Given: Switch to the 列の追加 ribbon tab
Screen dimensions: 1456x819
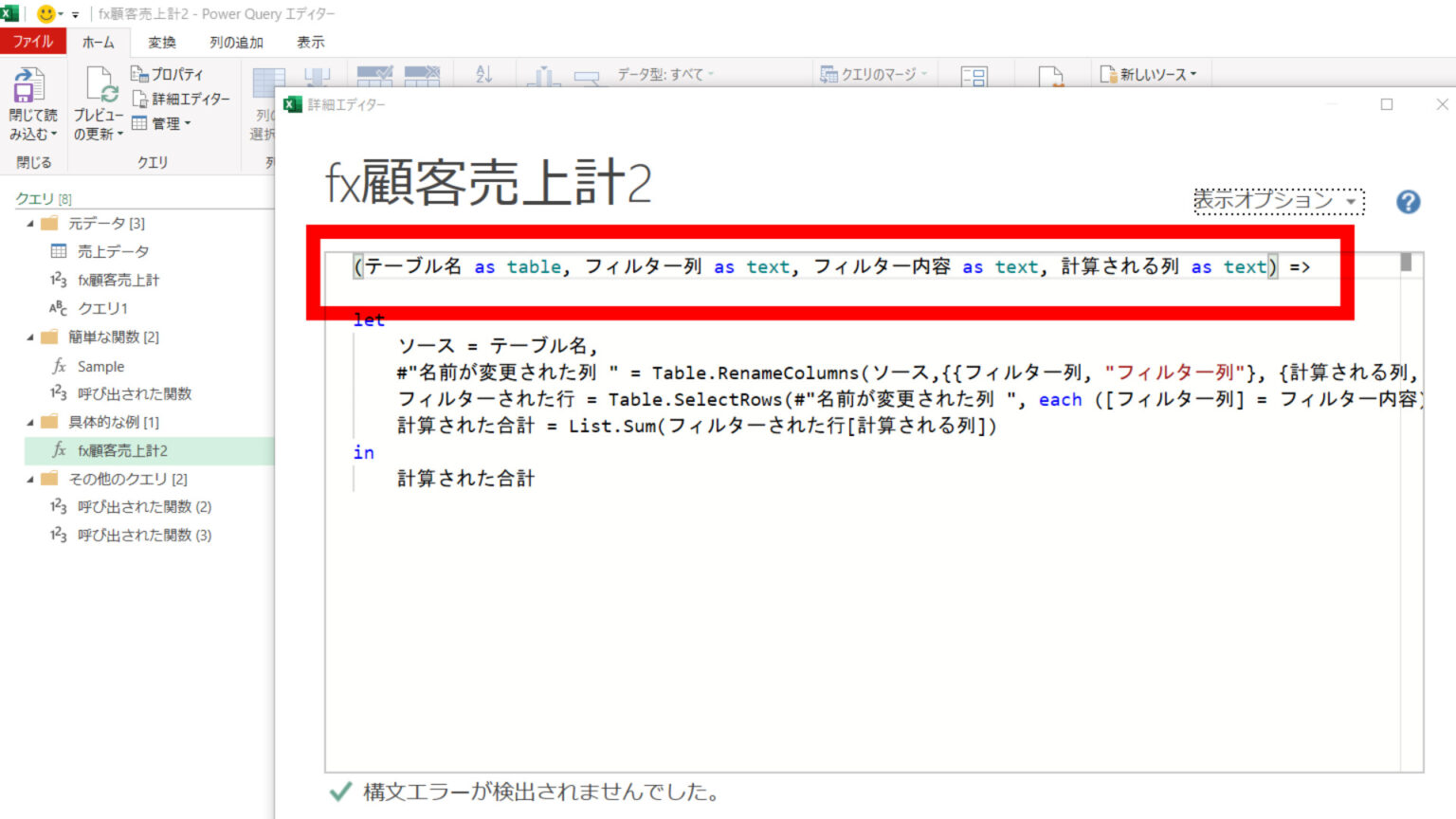Looking at the screenshot, I should coord(234,42).
